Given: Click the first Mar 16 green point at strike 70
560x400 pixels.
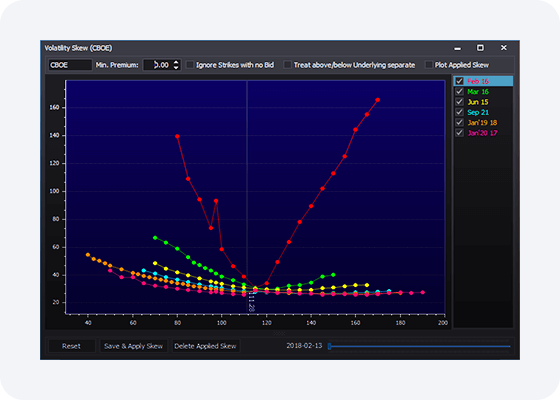Looking at the screenshot, I should 155,238.
